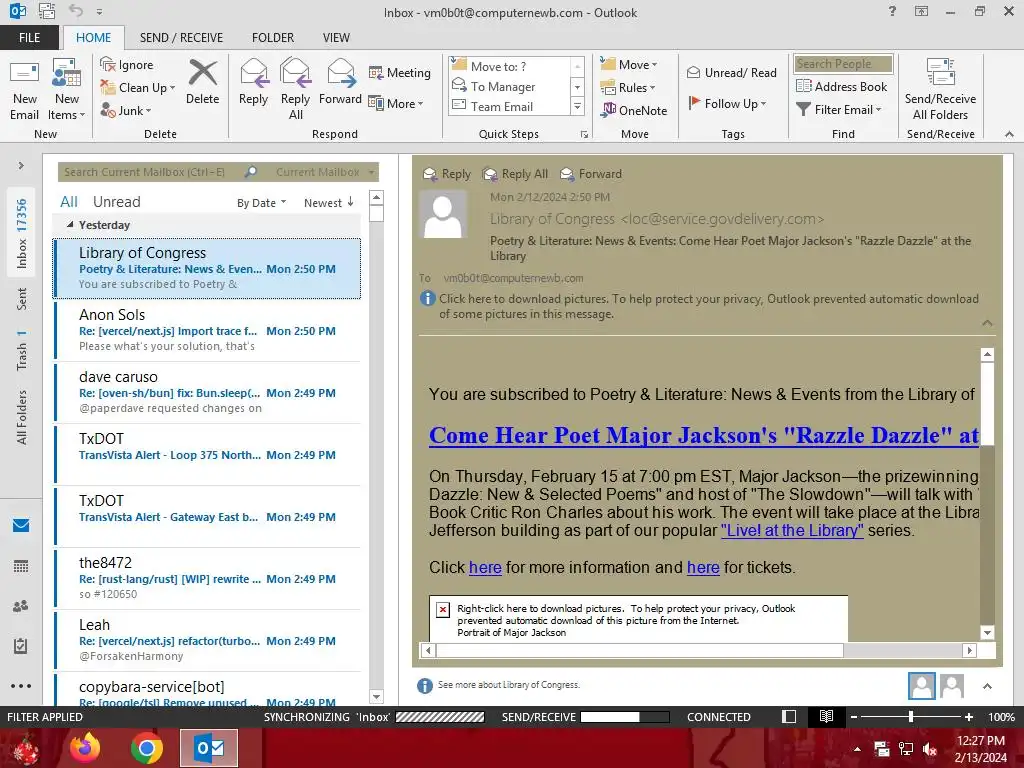Switch to Mail view in navigation
This screenshot has width=1024, height=768.
click(x=21, y=526)
